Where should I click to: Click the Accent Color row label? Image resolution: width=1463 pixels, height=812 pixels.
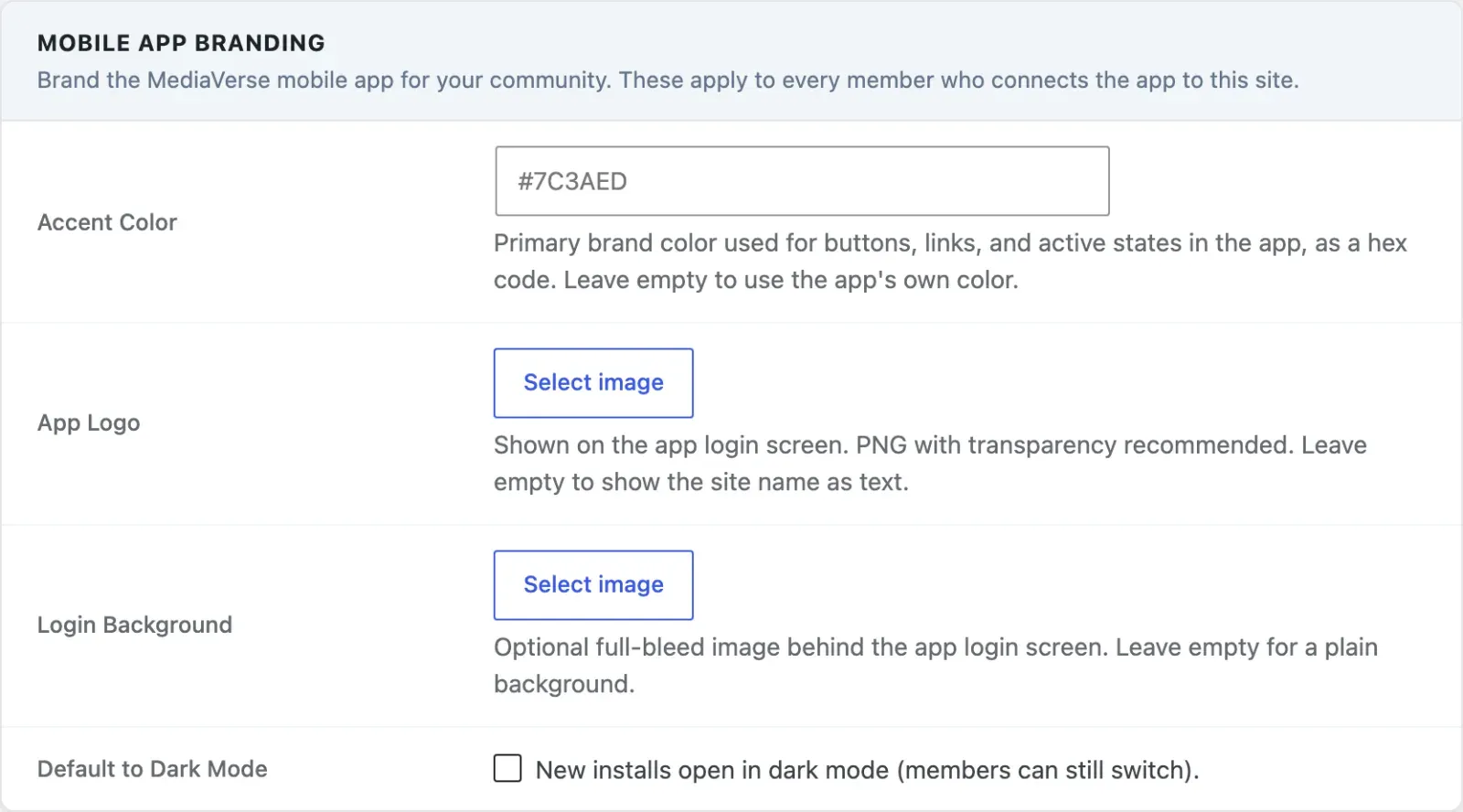pos(107,222)
